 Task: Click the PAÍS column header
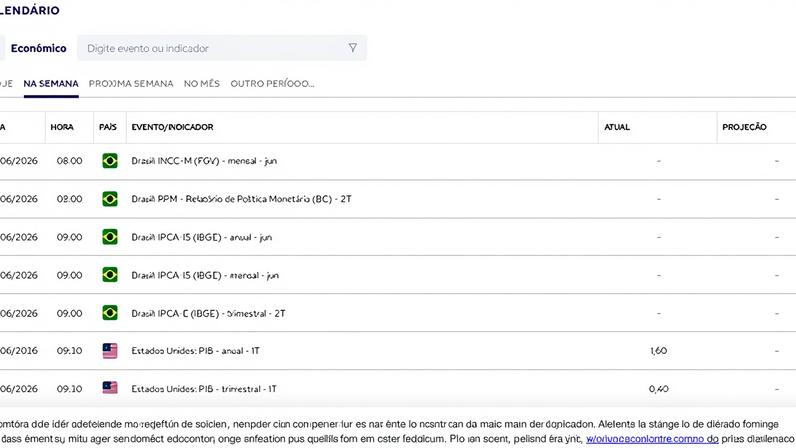tap(108, 127)
